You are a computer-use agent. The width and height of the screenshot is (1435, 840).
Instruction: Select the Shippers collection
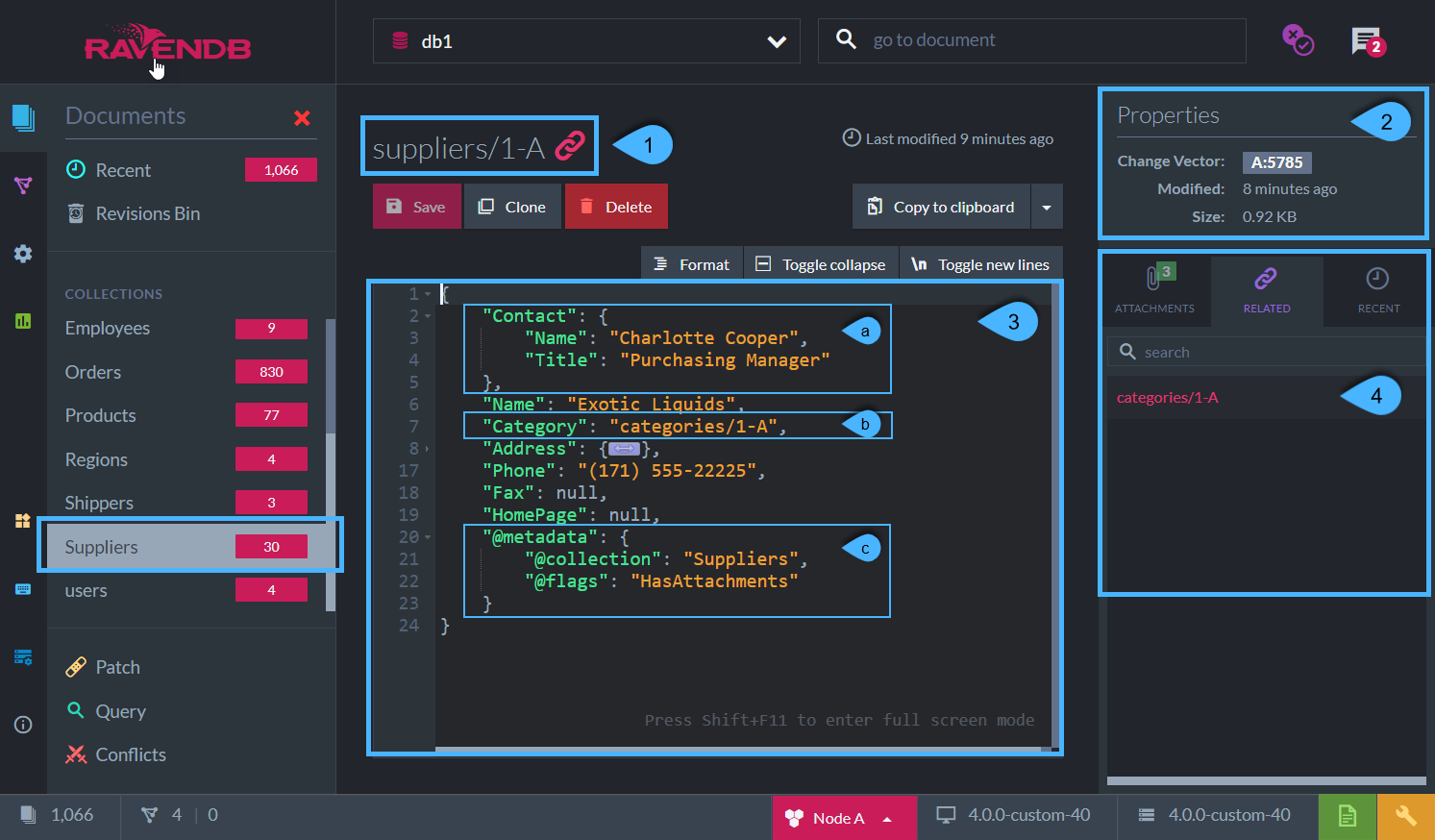pos(186,503)
